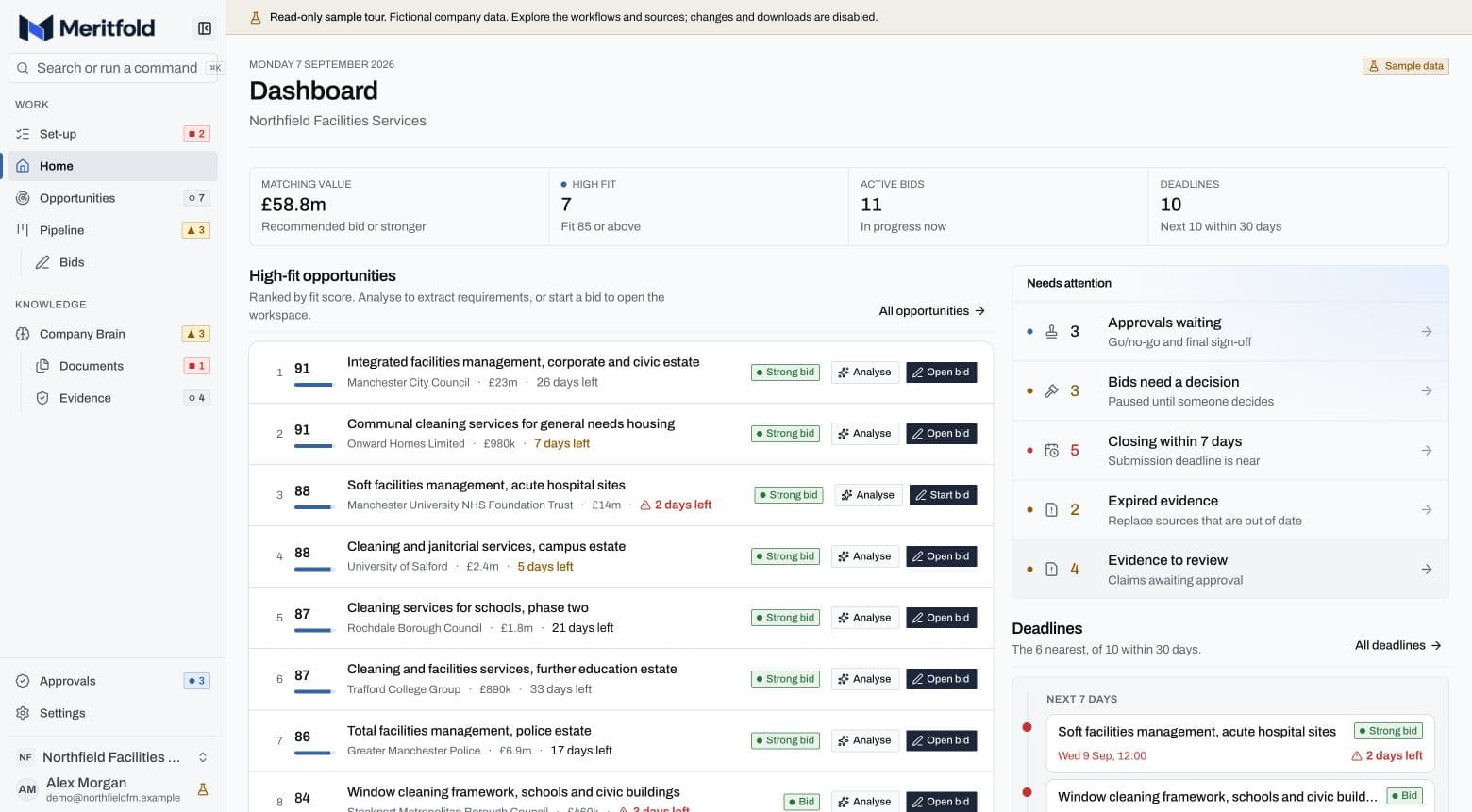Collapse sidebar using panel toggle icon
Viewport: 1472px width, 812px height.
205,28
